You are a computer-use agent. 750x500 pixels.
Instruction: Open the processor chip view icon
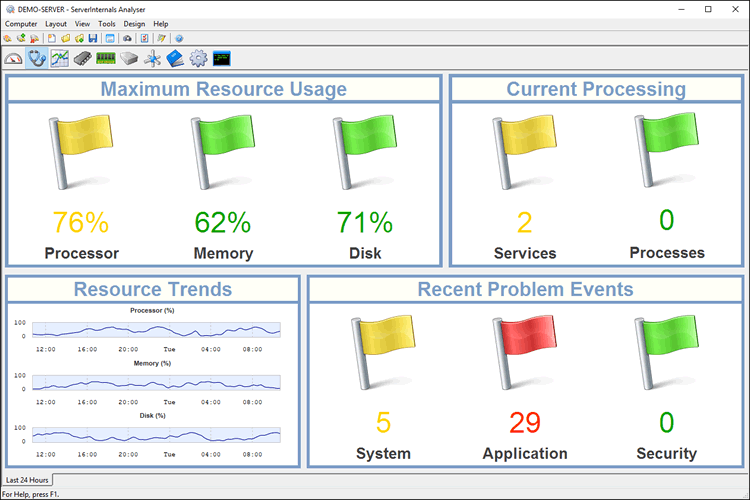83,58
